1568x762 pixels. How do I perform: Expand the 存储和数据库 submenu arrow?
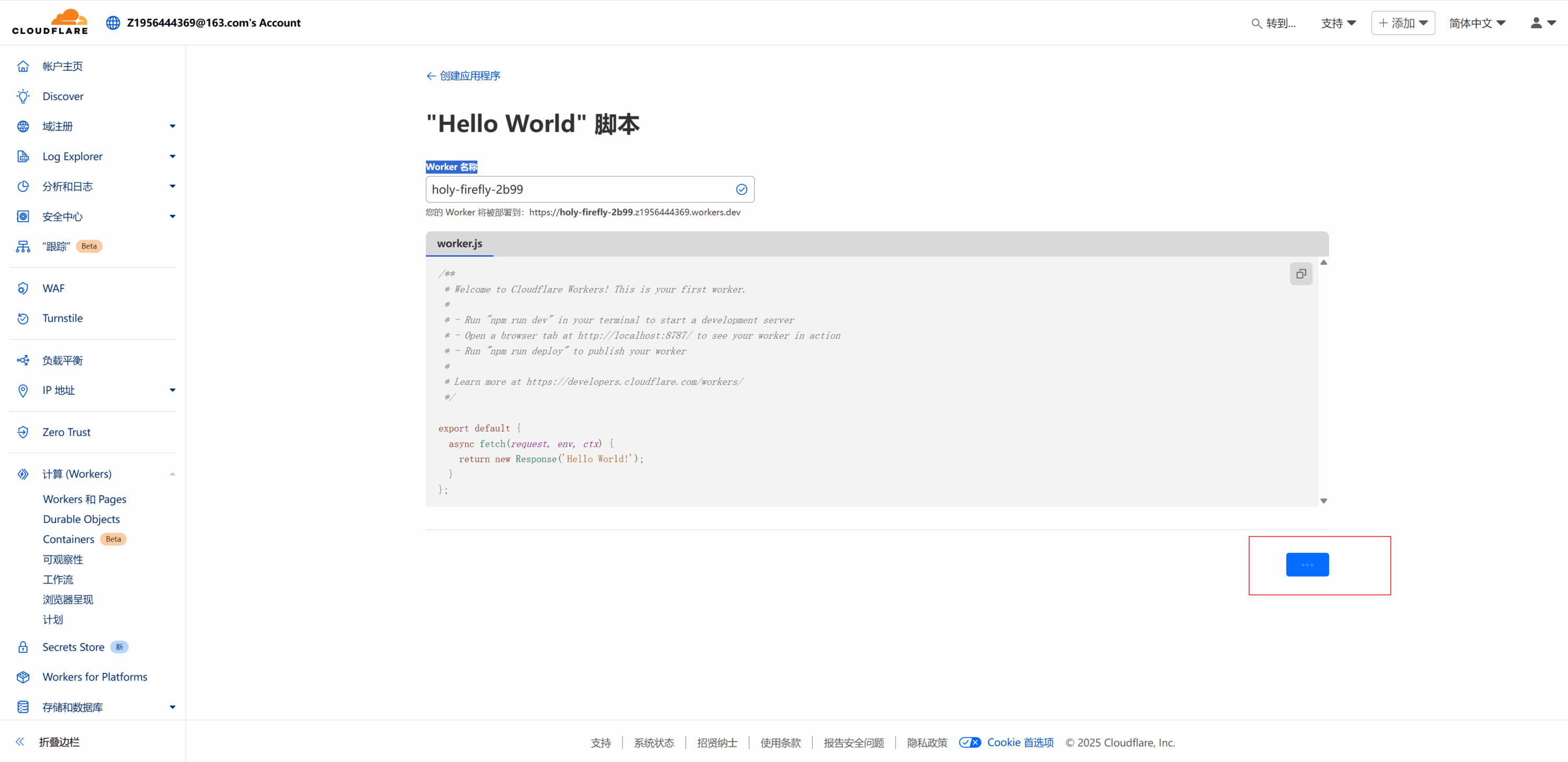click(172, 707)
